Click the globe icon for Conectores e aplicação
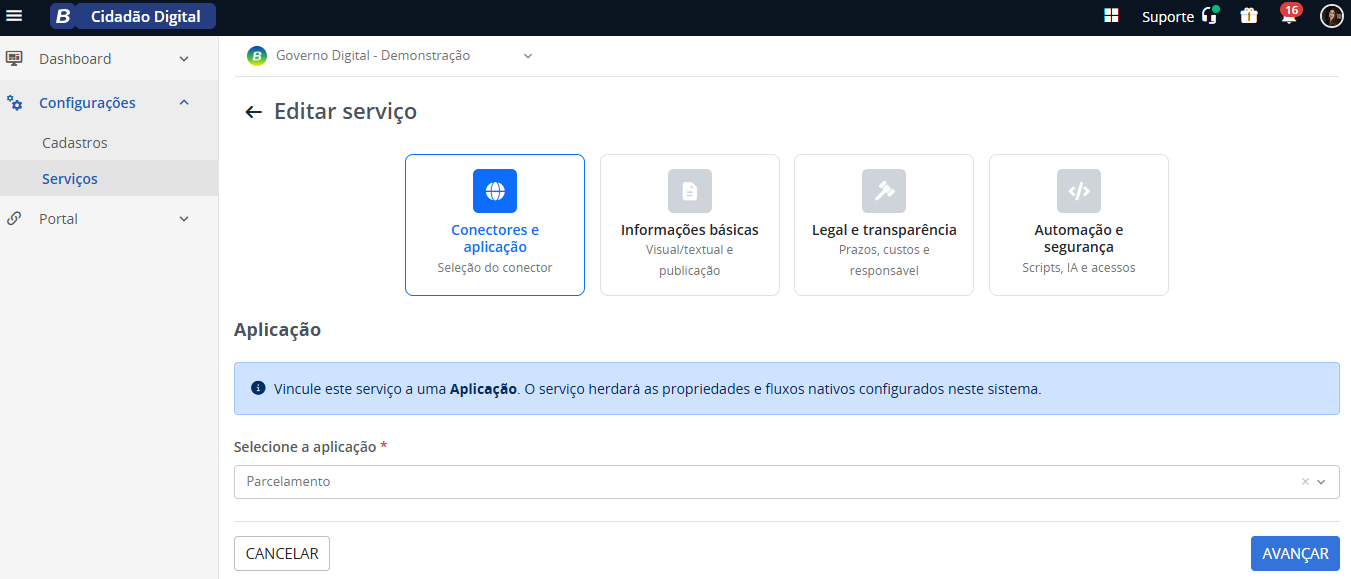The width and height of the screenshot is (1351, 579). 495,191
